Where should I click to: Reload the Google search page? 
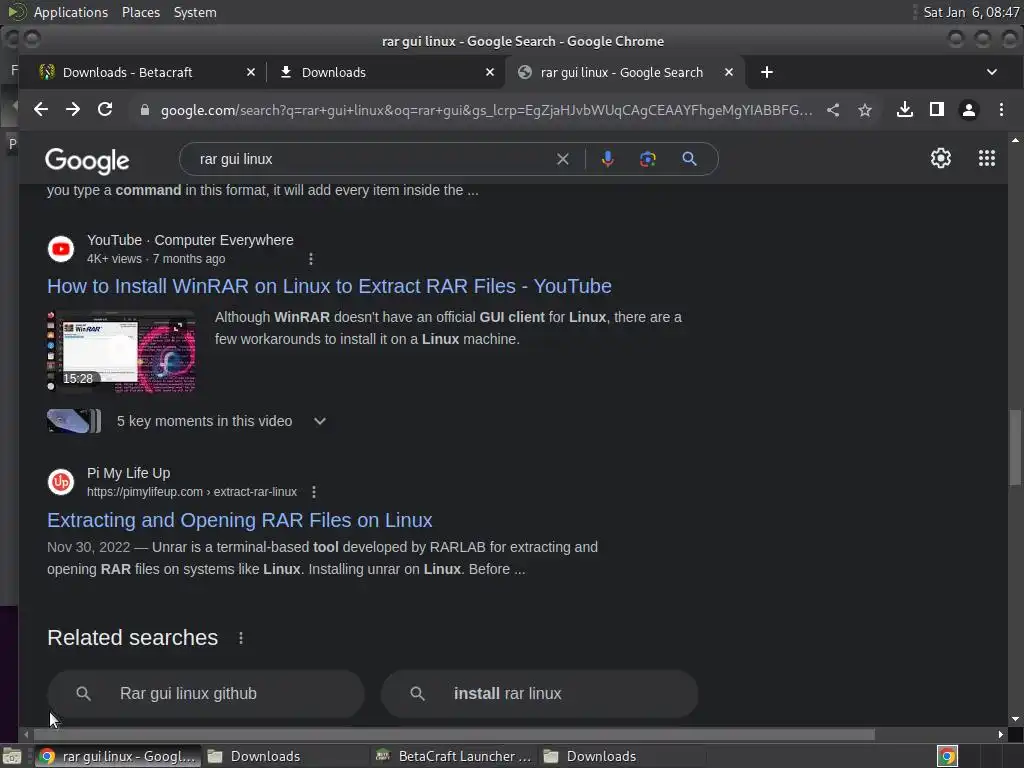104,110
